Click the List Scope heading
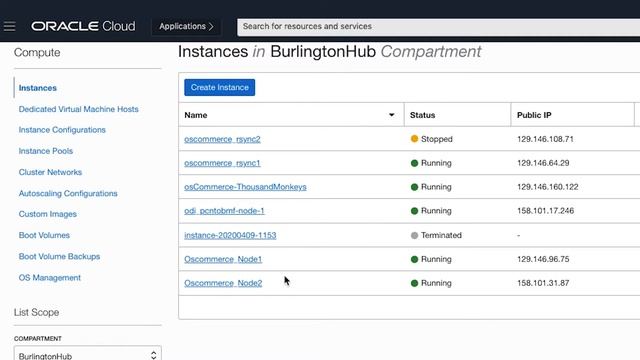 coord(36,312)
